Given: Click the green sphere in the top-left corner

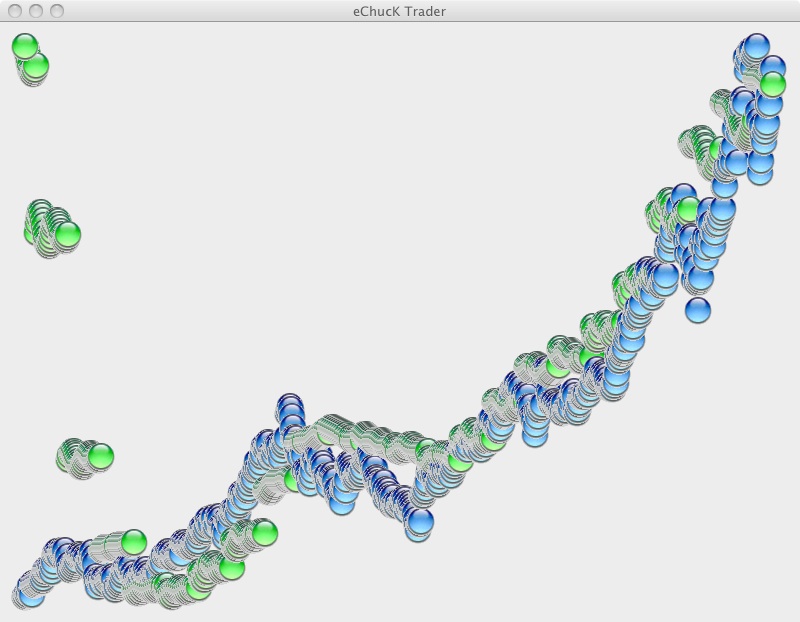Looking at the screenshot, I should [24, 46].
